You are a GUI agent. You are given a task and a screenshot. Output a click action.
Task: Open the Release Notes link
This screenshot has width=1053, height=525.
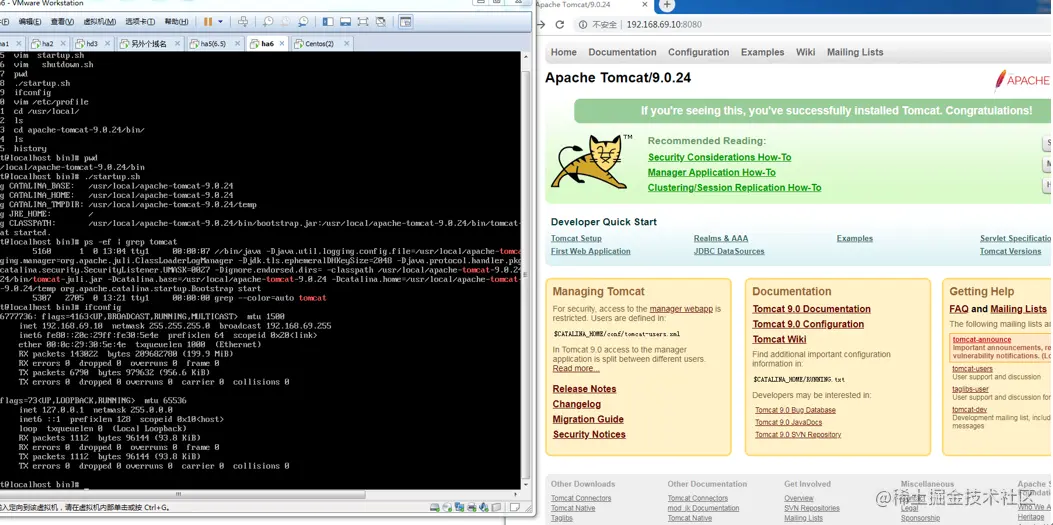[x=584, y=389]
